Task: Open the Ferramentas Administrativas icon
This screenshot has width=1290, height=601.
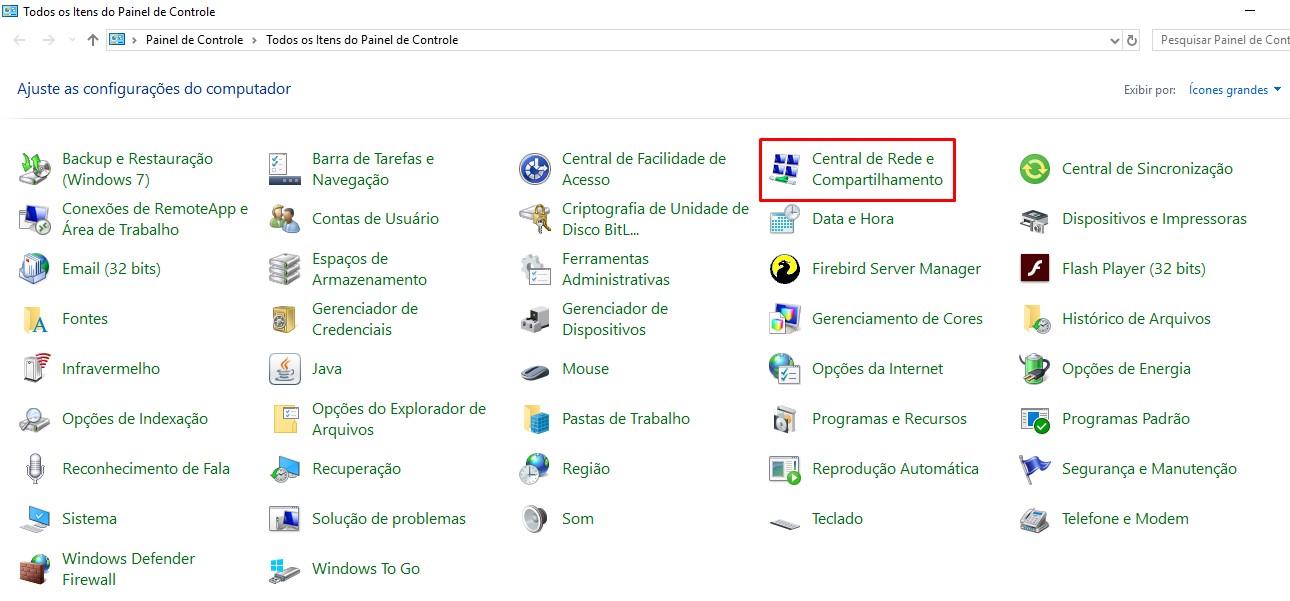Action: [535, 269]
